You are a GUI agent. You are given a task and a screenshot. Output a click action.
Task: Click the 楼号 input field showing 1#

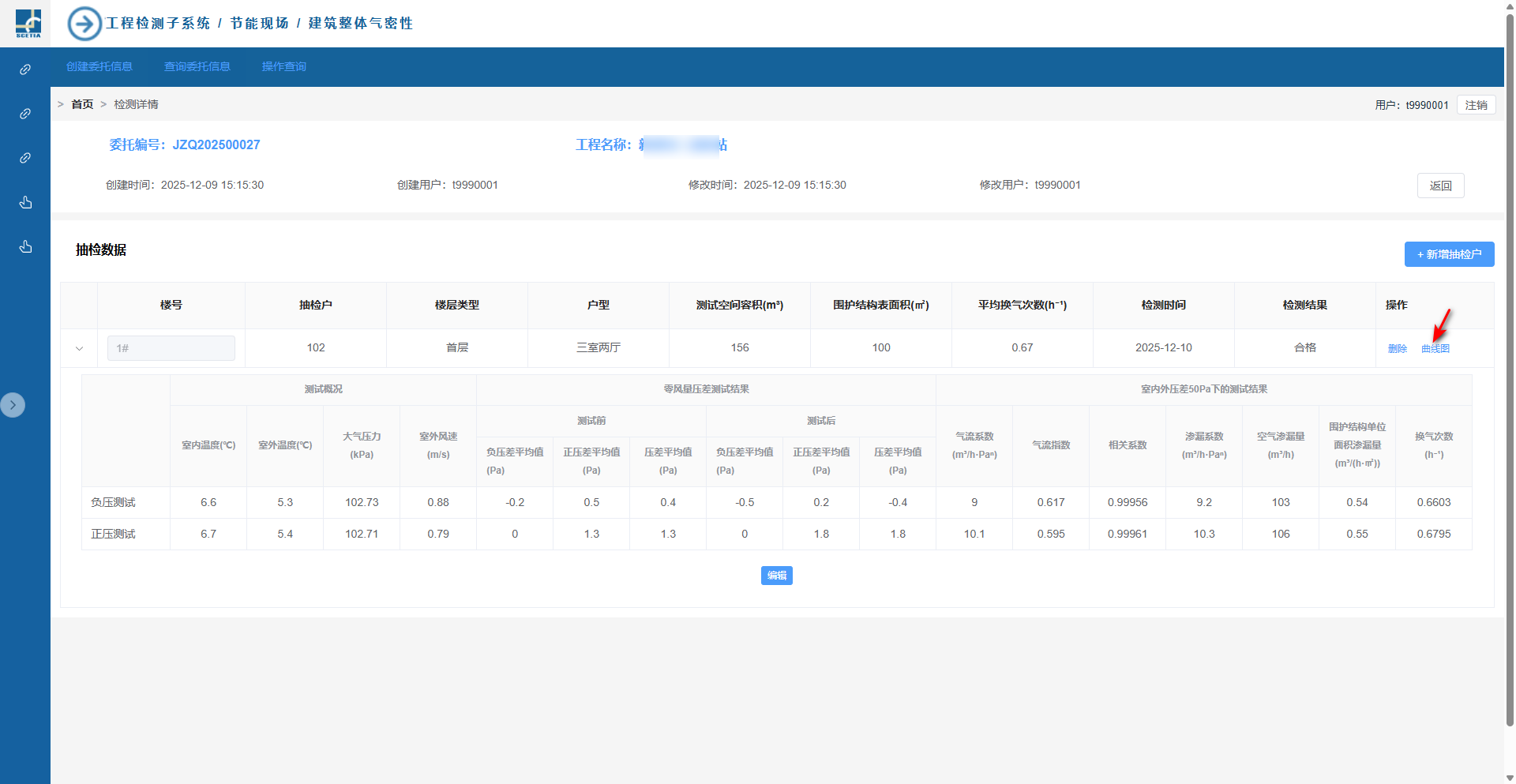[171, 348]
